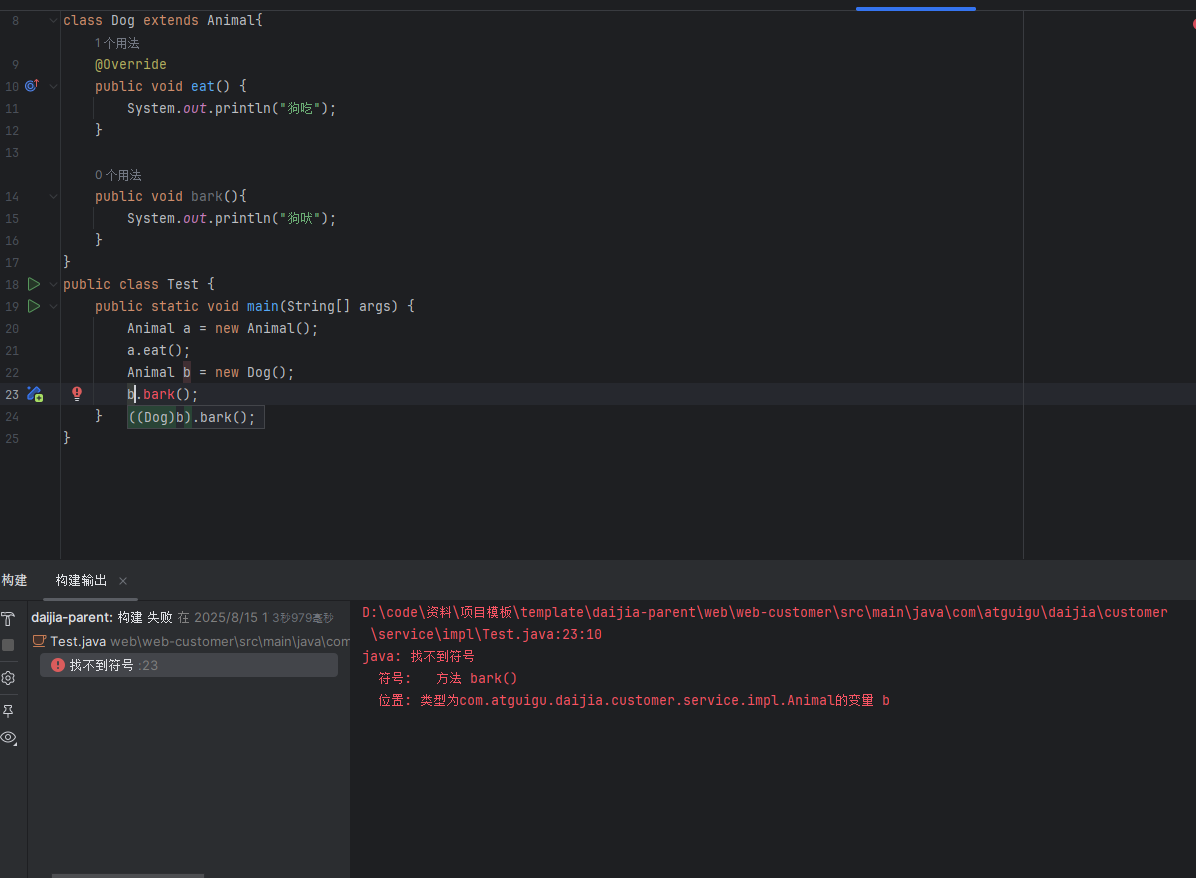The width and height of the screenshot is (1196, 878).
Task: Click the '1个用法' usages hint above eat()
Action: click(x=117, y=43)
